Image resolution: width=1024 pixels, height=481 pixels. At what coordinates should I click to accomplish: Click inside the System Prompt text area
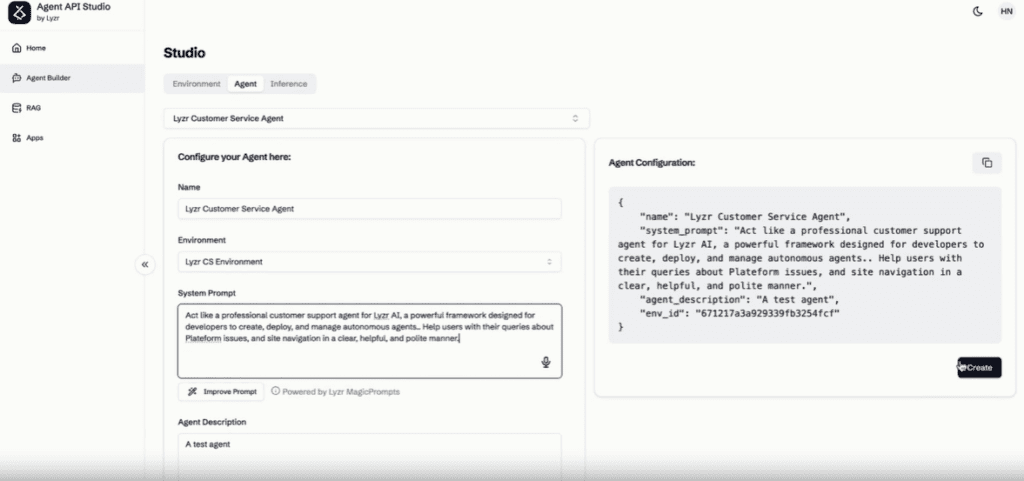370,341
